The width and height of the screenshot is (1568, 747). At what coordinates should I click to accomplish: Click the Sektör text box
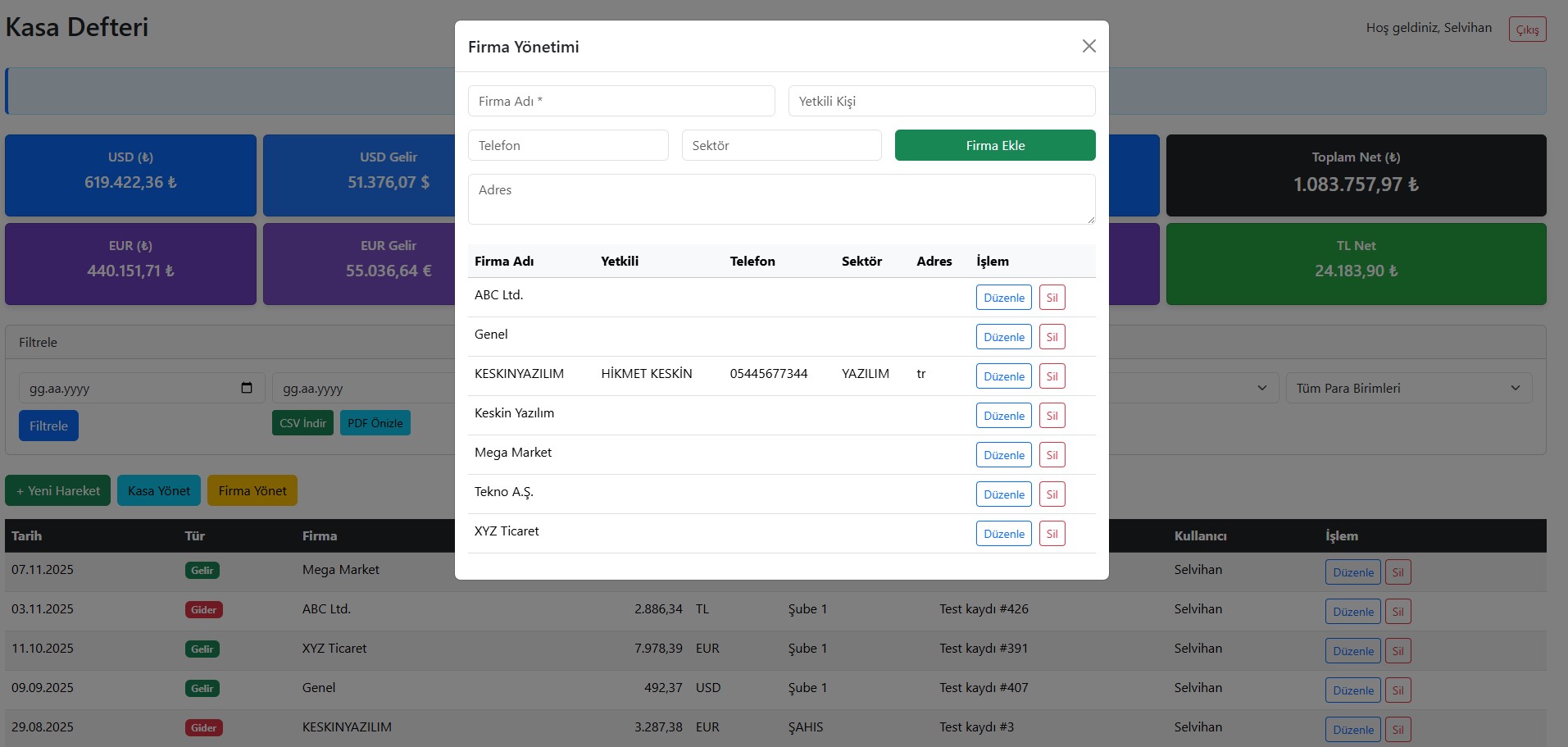click(x=780, y=145)
